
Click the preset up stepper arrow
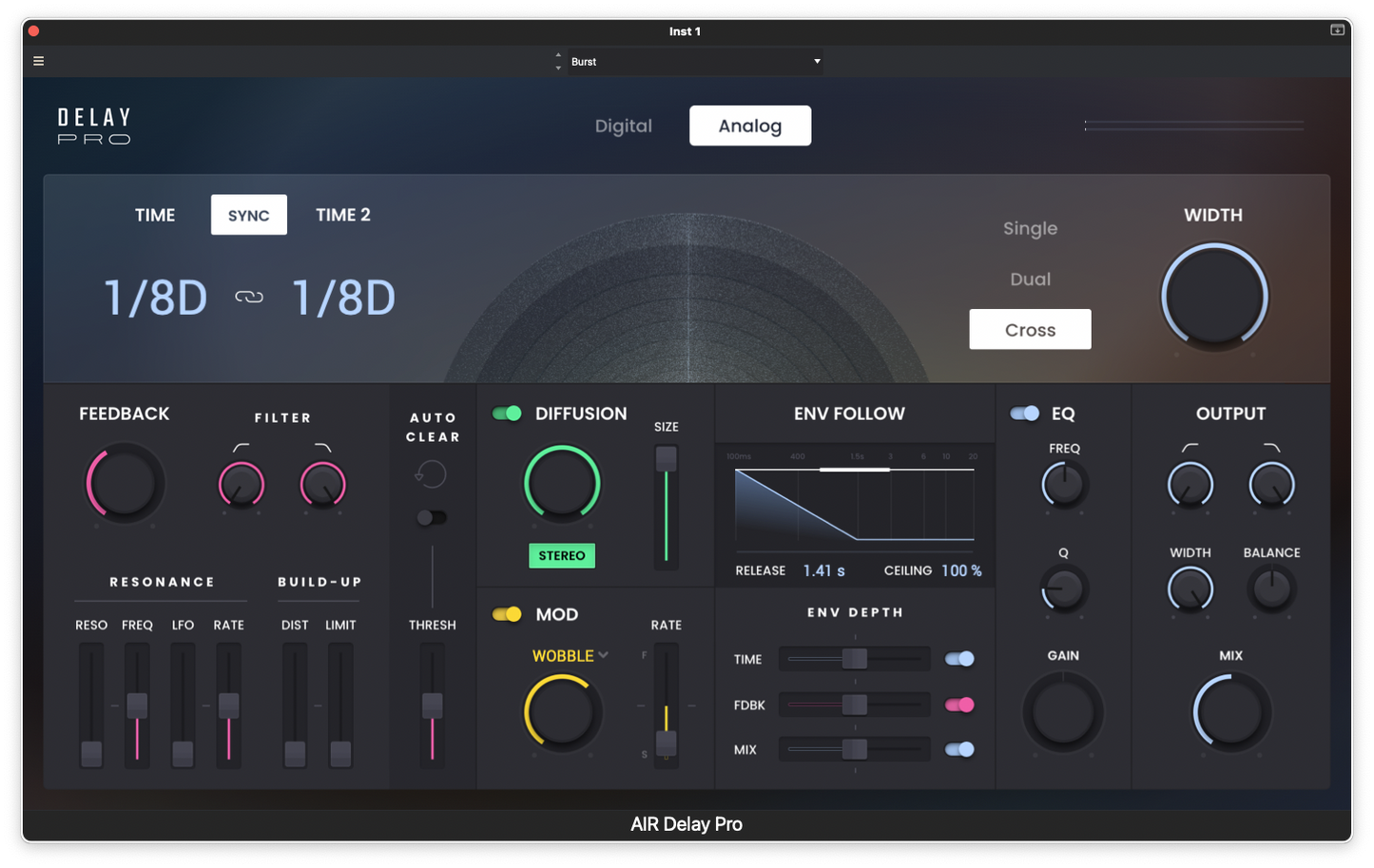click(558, 55)
